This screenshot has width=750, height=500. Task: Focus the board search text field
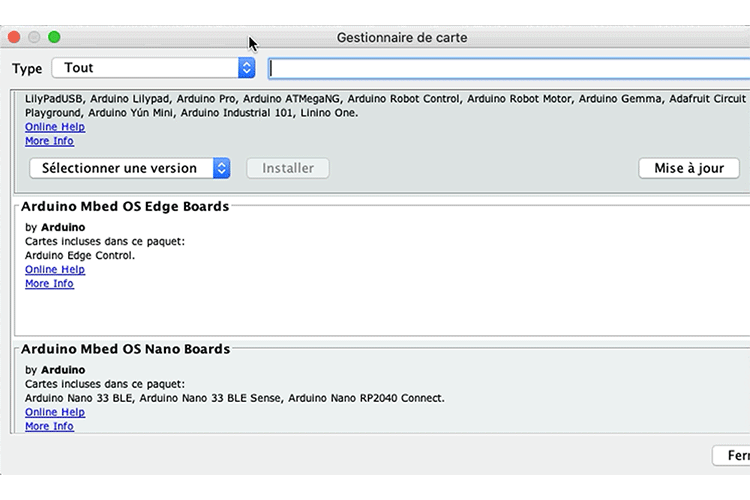pos(510,68)
